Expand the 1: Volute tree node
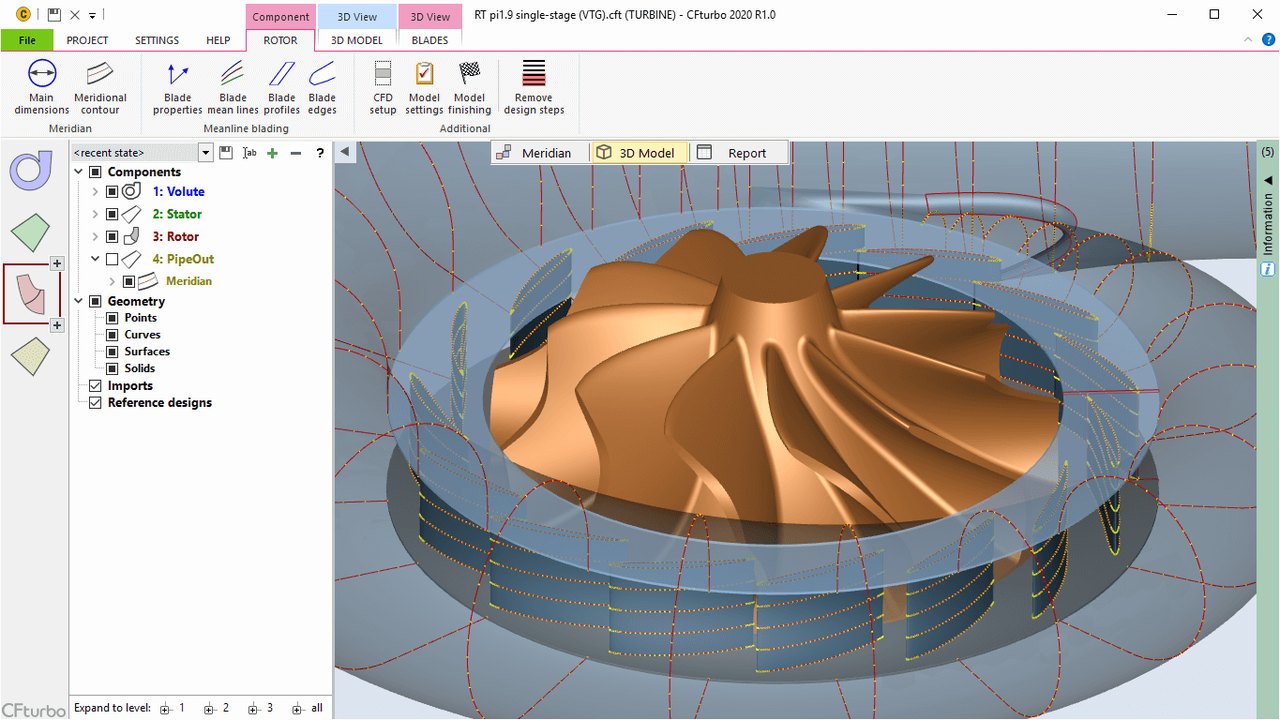 [96, 191]
